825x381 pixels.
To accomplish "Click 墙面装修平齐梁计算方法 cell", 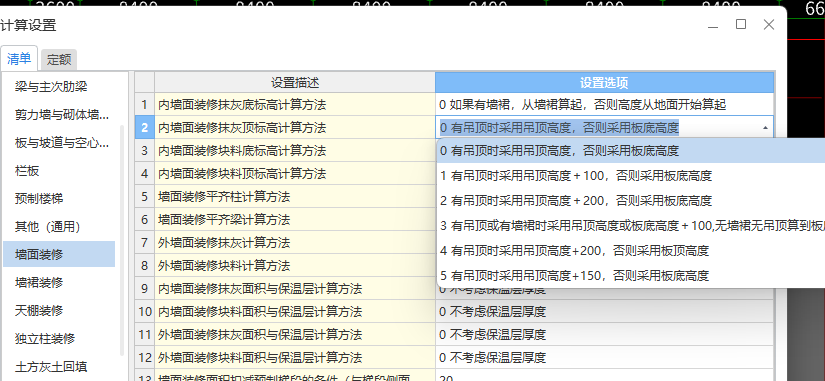I will click(295, 219).
